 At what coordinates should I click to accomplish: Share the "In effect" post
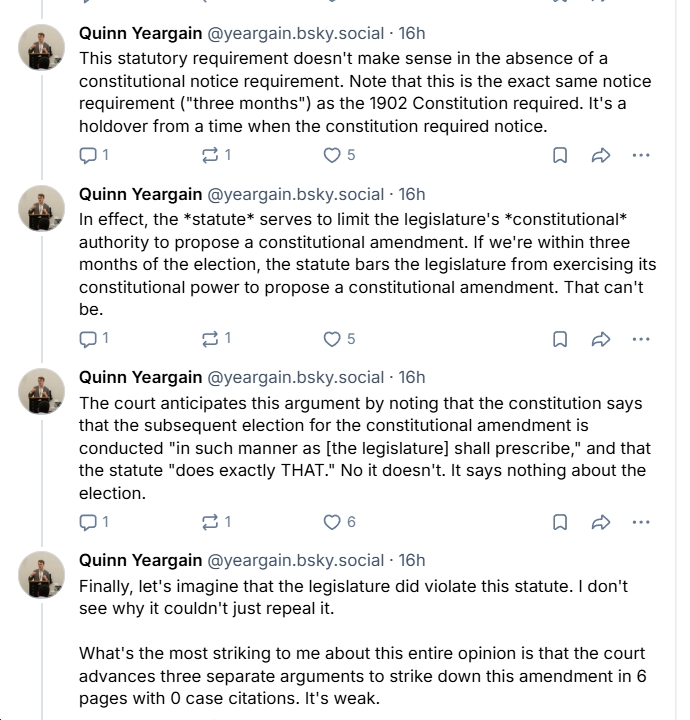pyautogui.click(x=601, y=339)
